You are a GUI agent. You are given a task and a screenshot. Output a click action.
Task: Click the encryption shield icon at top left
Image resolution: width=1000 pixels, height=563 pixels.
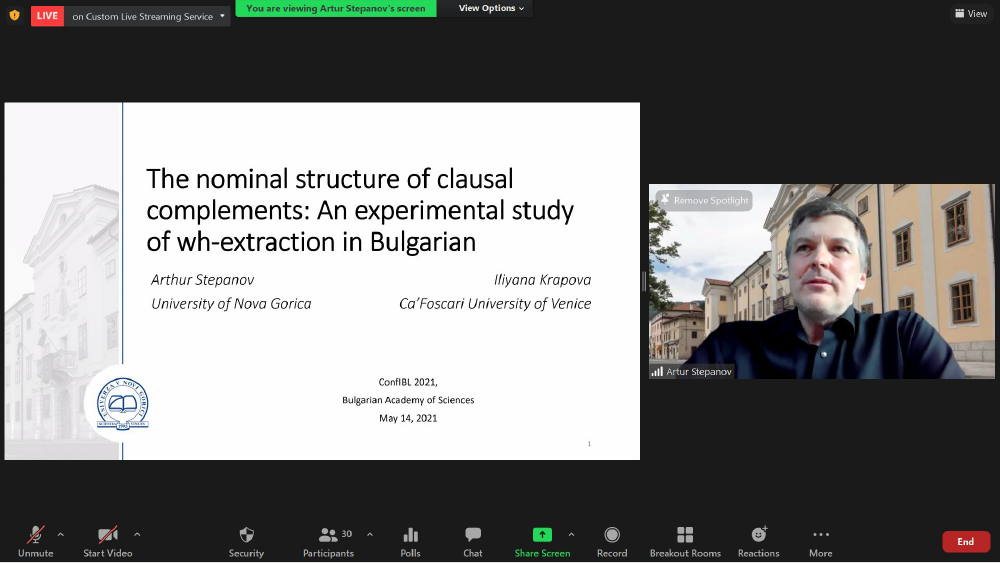pos(14,15)
